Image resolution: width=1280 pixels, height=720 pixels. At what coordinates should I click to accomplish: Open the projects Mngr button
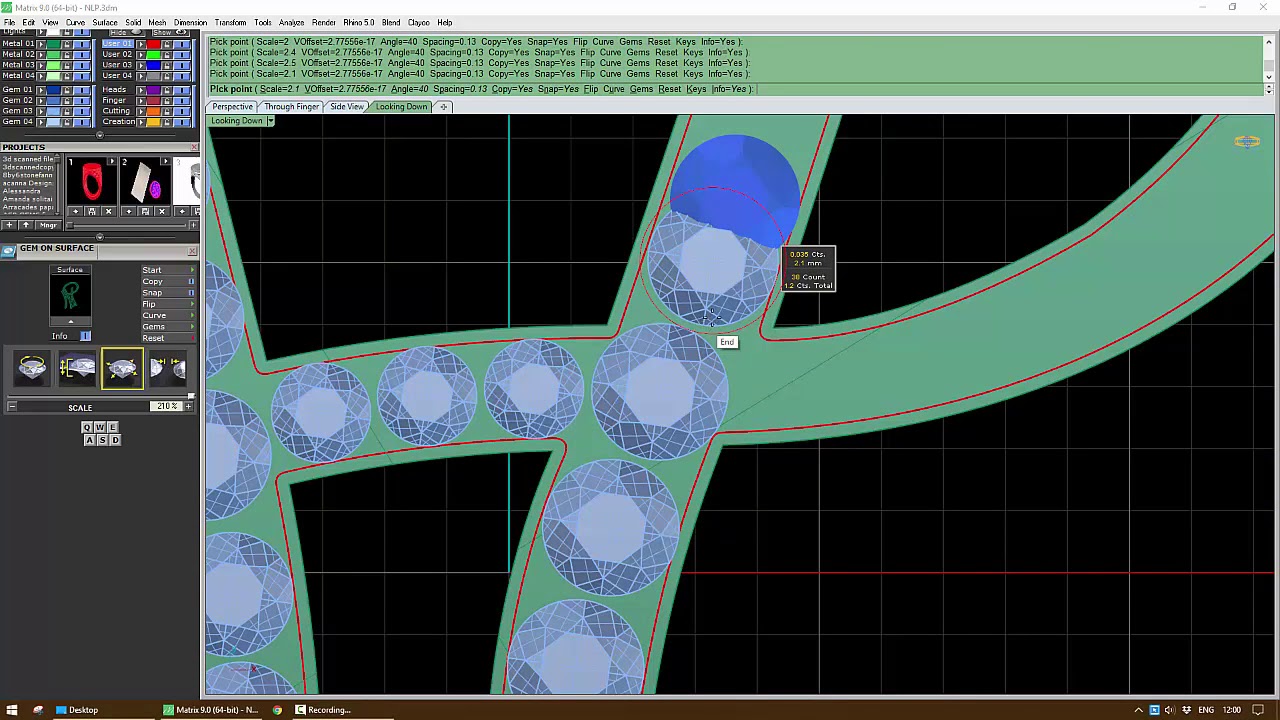point(48,225)
